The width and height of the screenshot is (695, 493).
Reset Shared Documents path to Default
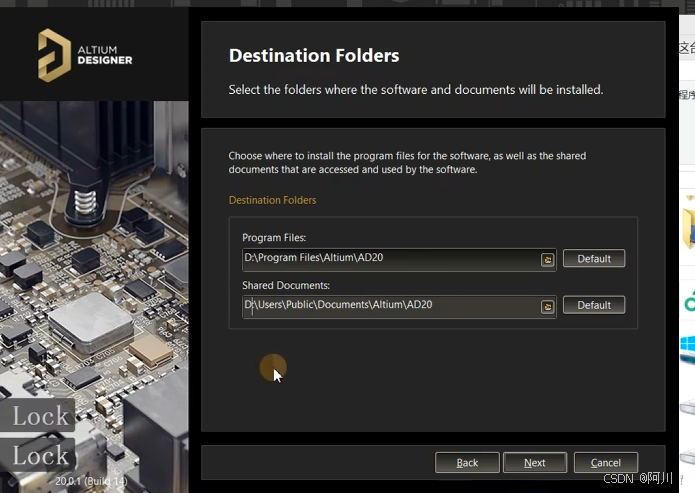[594, 305]
